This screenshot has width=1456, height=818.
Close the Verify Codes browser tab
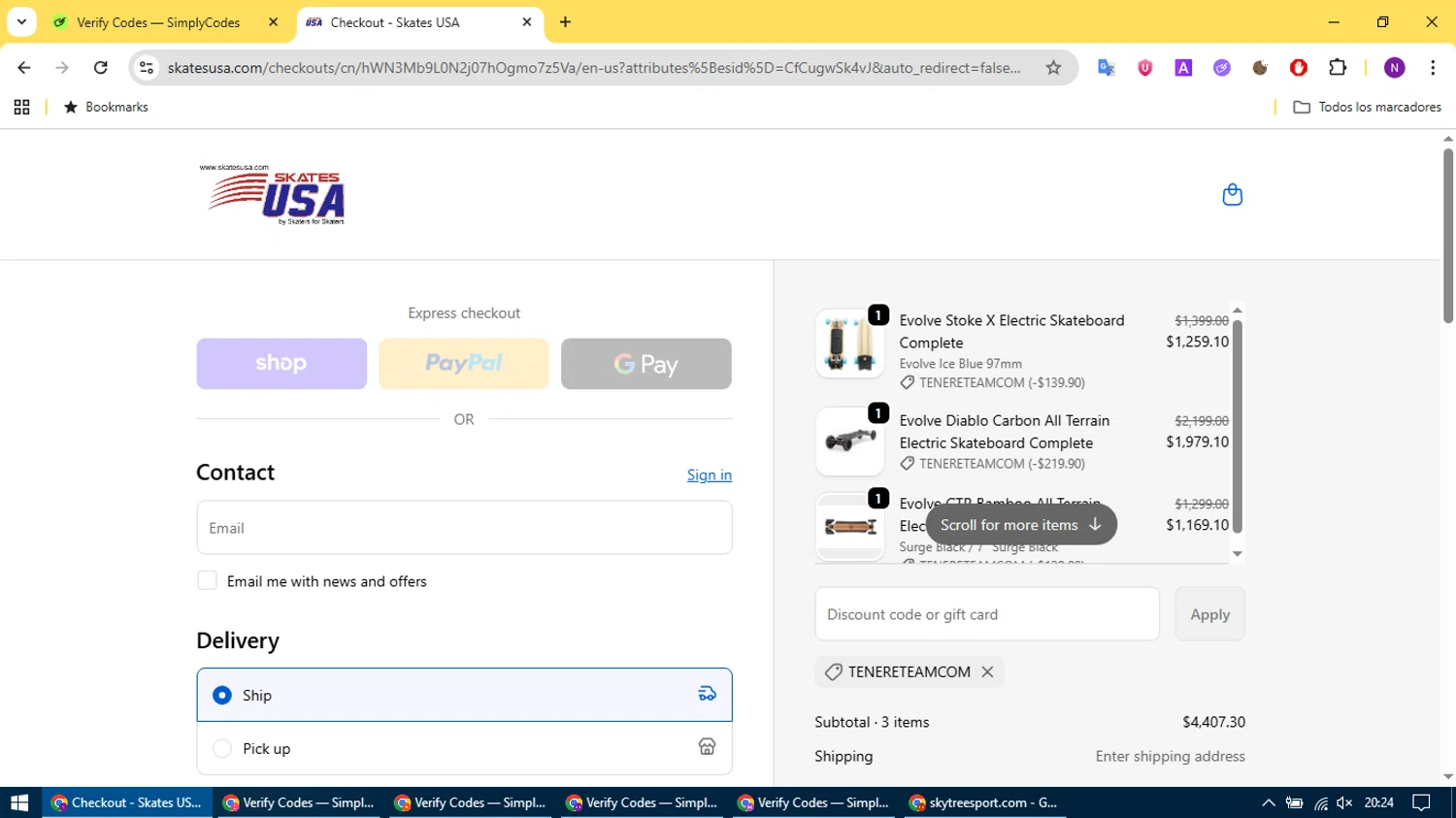click(x=273, y=22)
